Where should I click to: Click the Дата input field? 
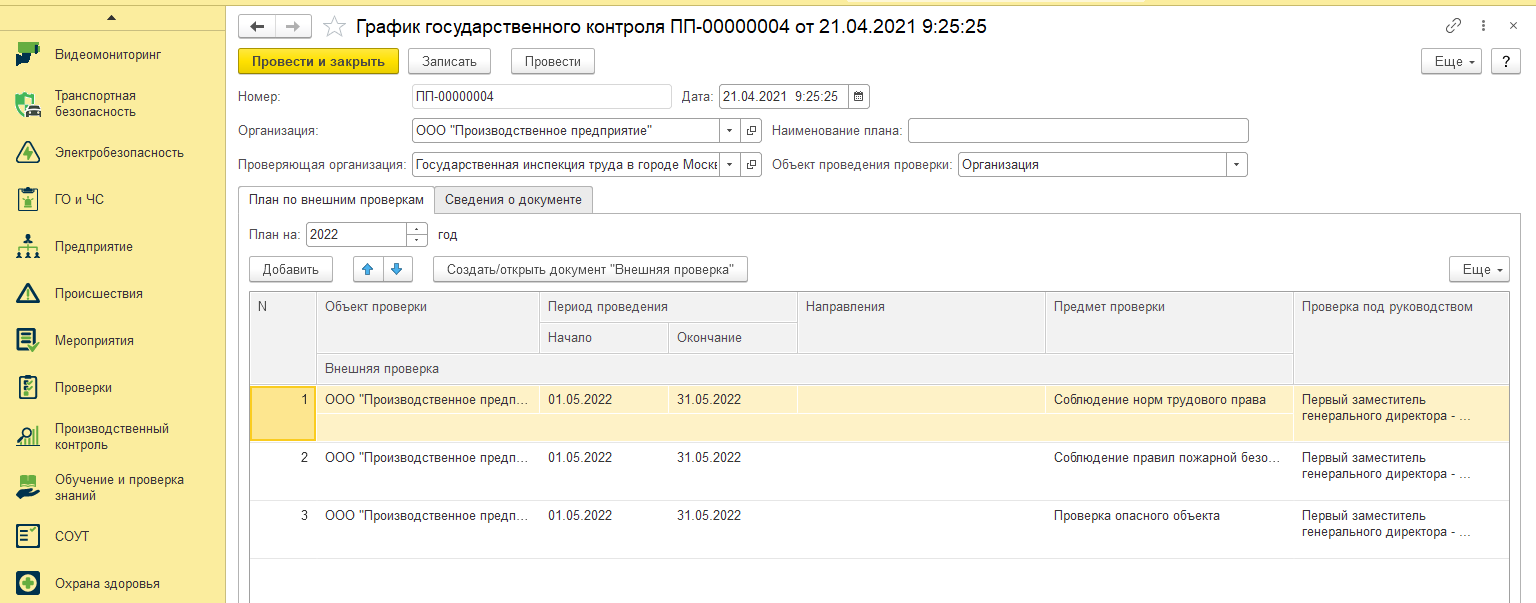click(783, 96)
